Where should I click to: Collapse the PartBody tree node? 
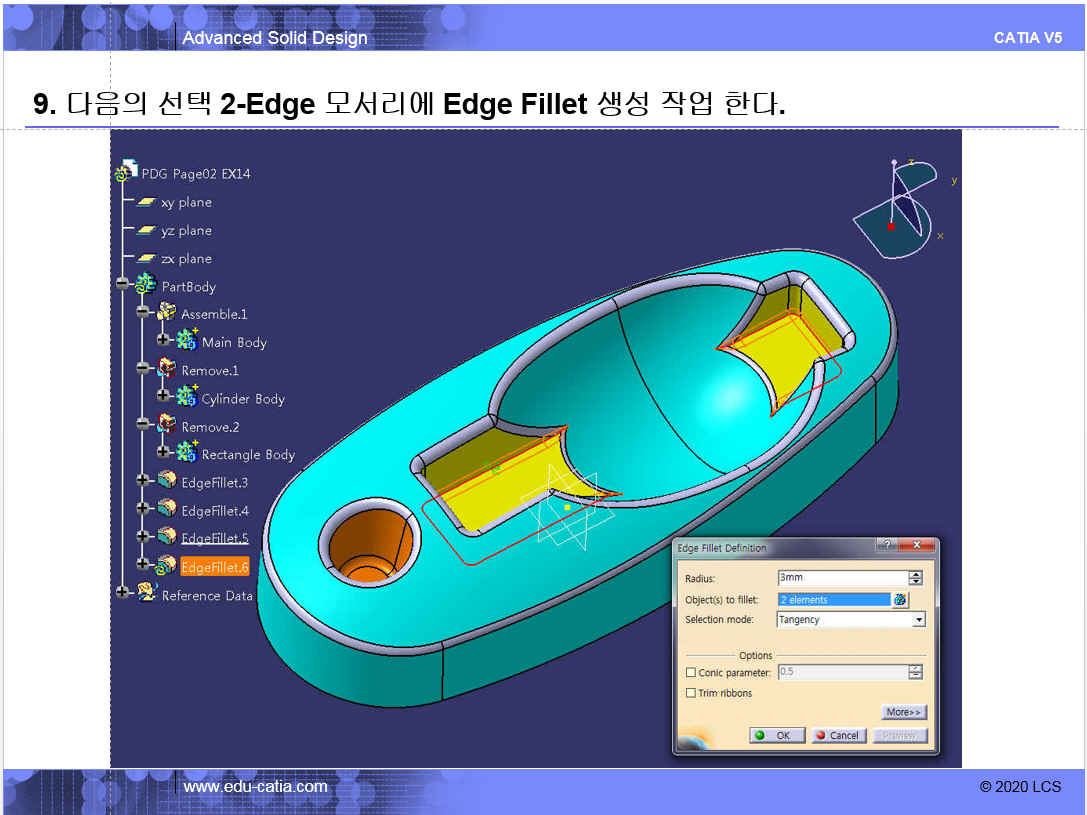[x=123, y=285]
